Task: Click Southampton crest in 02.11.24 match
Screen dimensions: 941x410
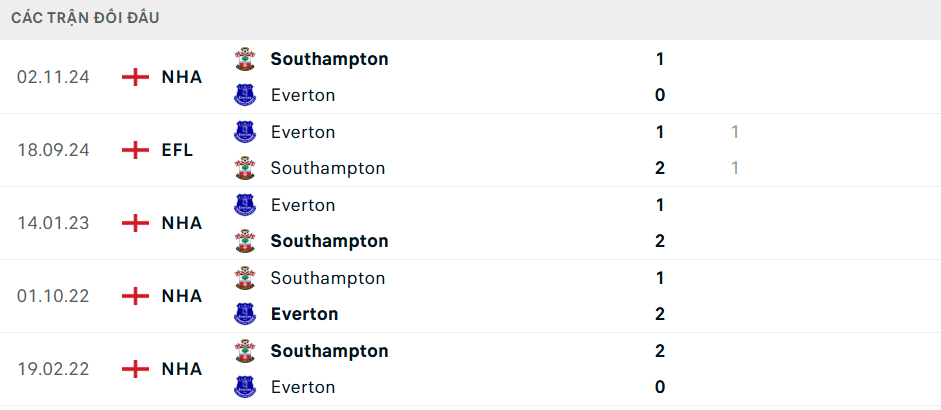Action: pyautogui.click(x=245, y=59)
